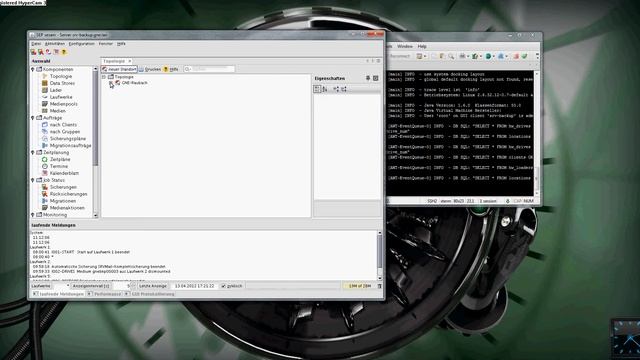Collapse the Komponenten node in sidebar
Viewport: 640px width, 360px height.
(x=33, y=69)
